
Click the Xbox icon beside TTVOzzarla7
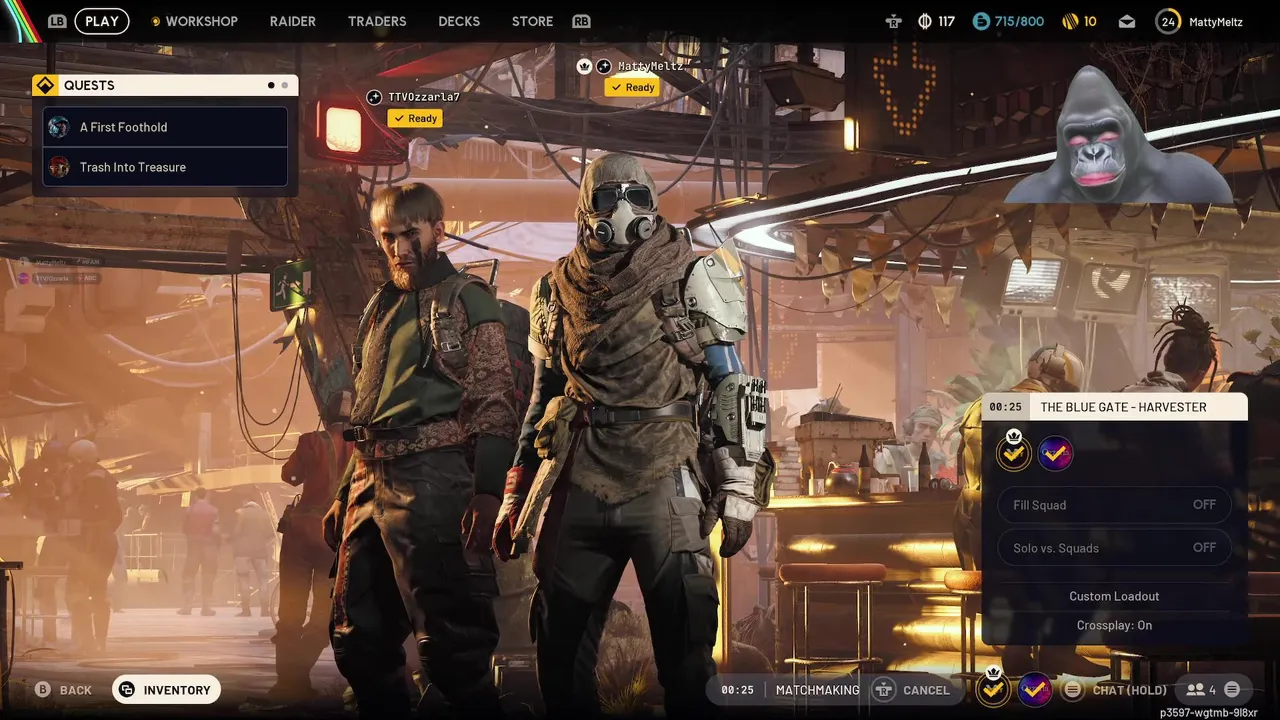tap(374, 97)
